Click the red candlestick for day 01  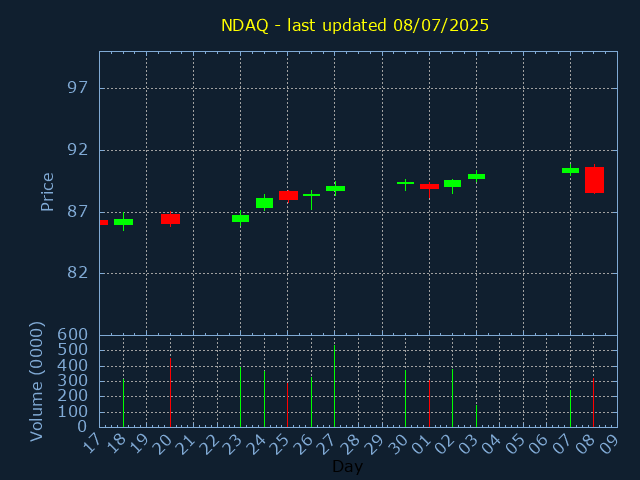(x=429, y=187)
